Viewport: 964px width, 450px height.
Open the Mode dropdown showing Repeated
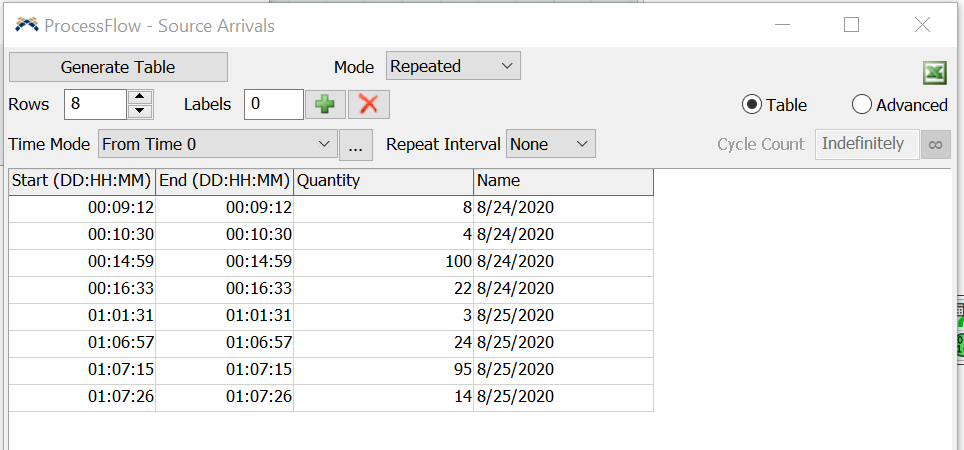(453, 67)
